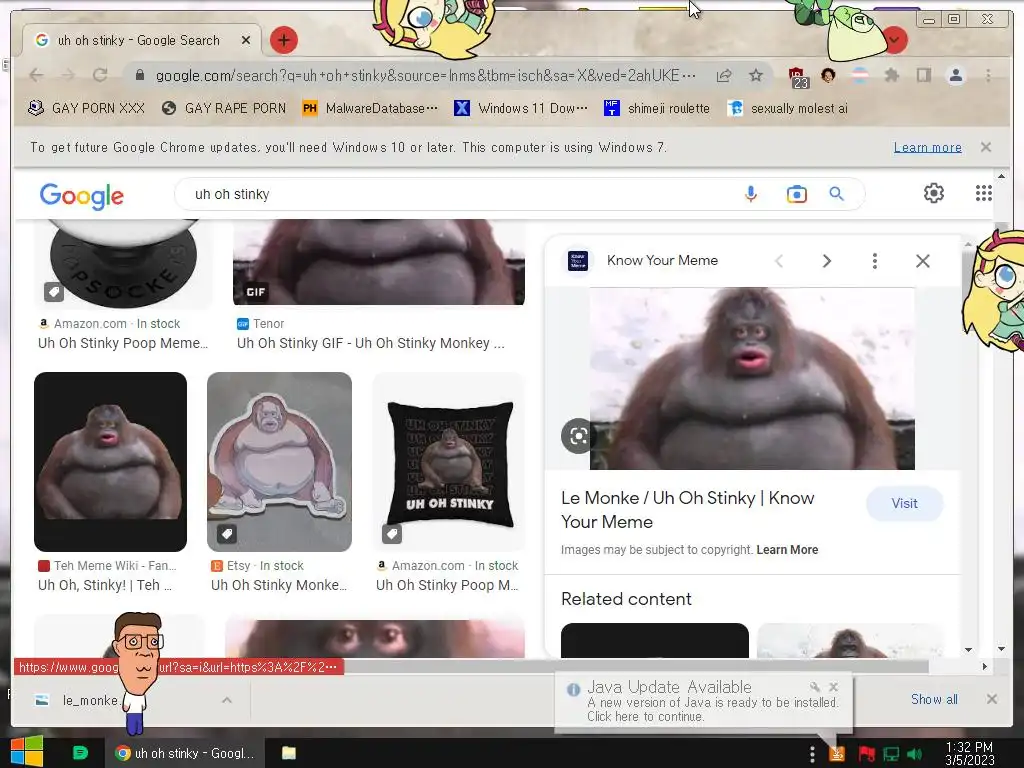
Task: Open the Le Monke / Uh Oh Stinky title link
Action: 688,510
